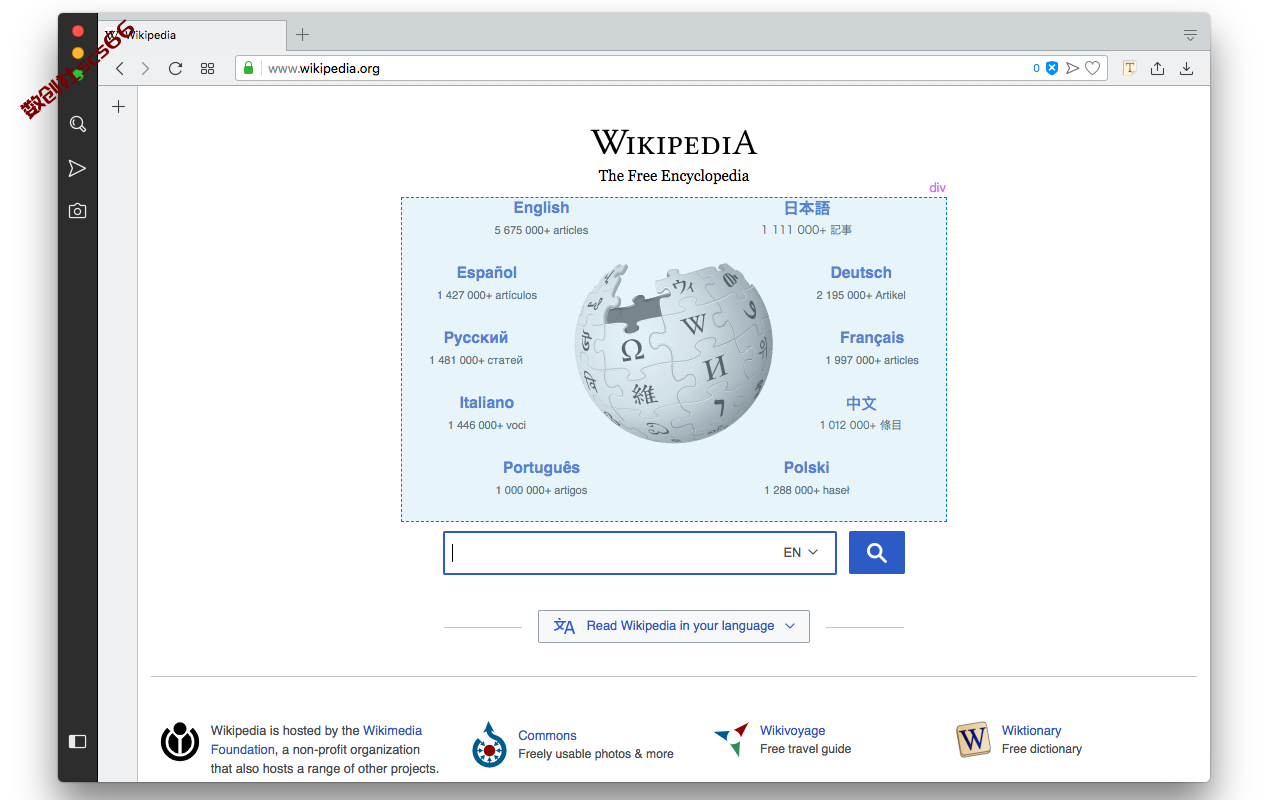Click the Commons logo icon
The height and width of the screenshot is (800, 1280).
click(489, 744)
